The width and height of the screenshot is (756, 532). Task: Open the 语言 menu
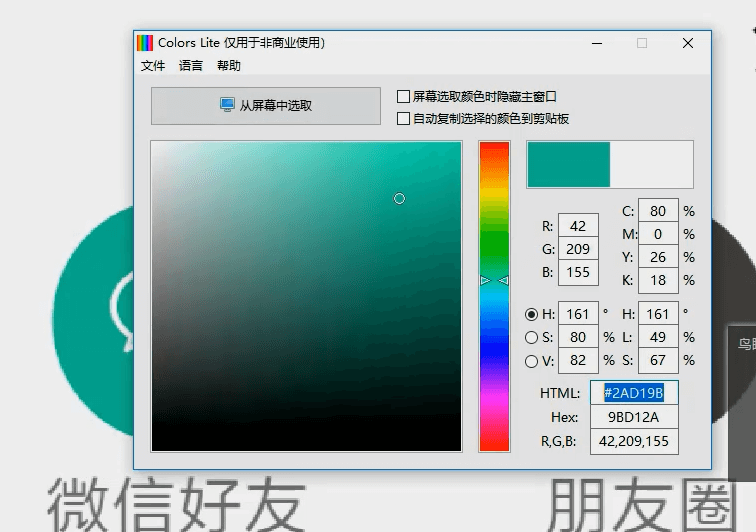(190, 66)
